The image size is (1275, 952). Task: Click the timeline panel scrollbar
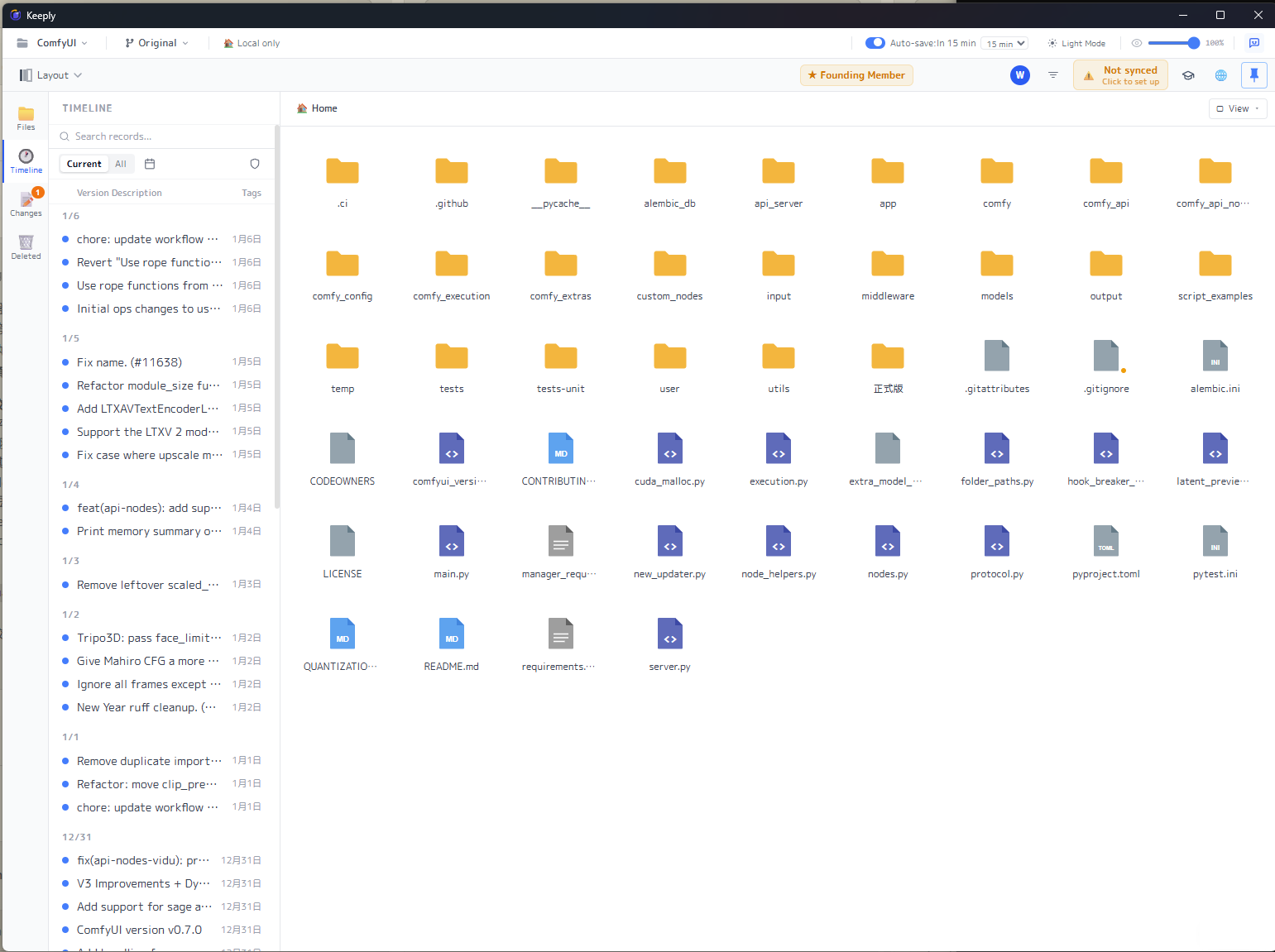pyautogui.click(x=277, y=316)
